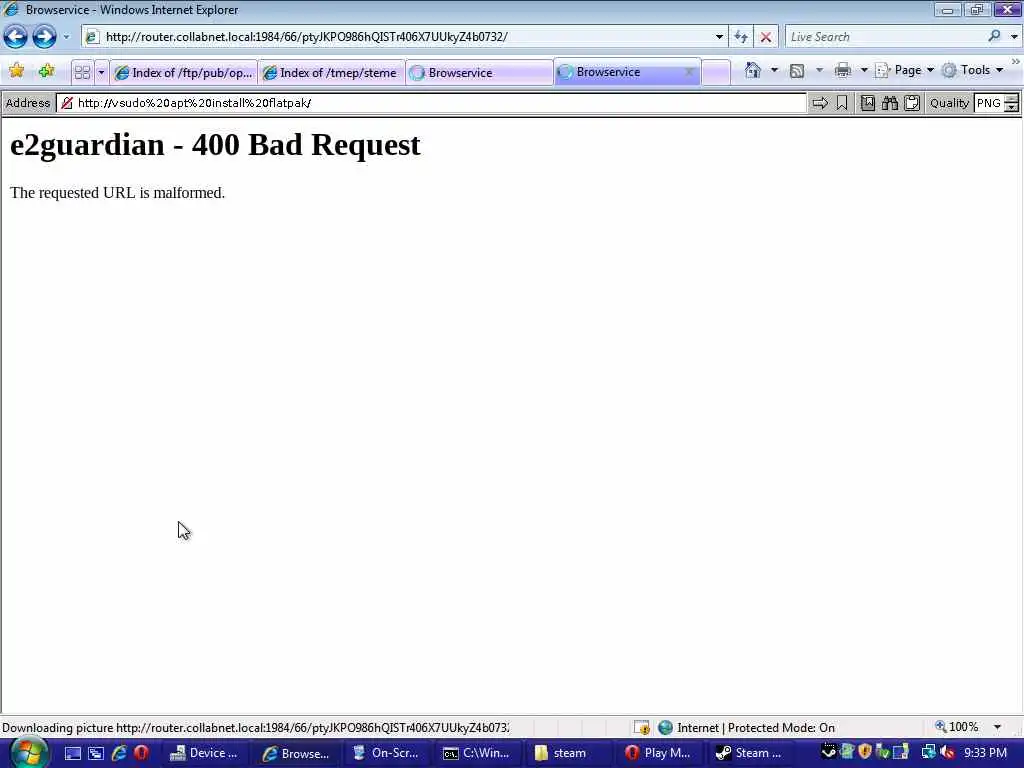Click the Switch Between Windows icon
Viewport: 1024px width, 768px height.
point(95,753)
